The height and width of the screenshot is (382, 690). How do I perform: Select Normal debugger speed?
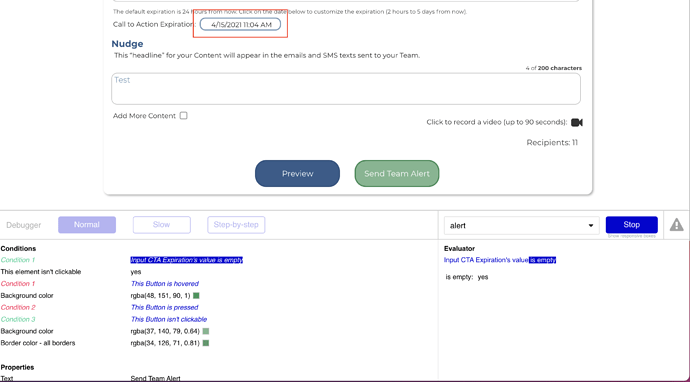point(87,225)
